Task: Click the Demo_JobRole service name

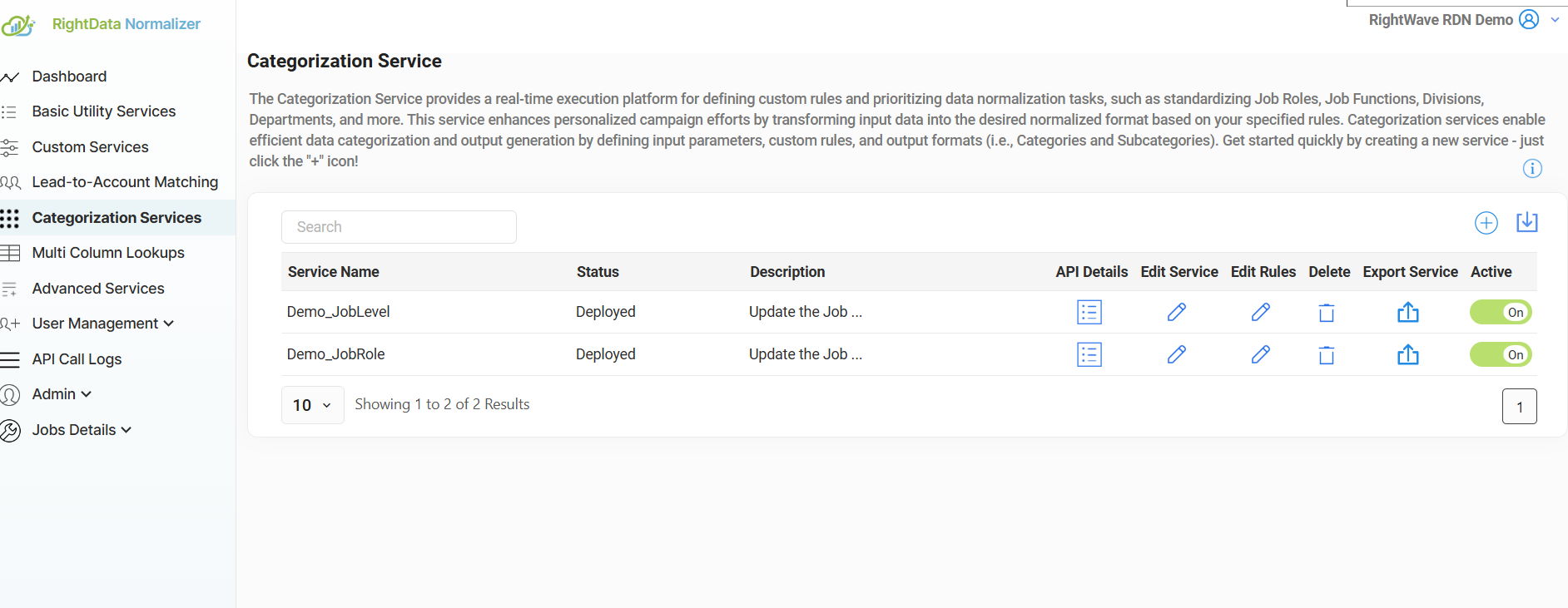Action: [x=336, y=354]
